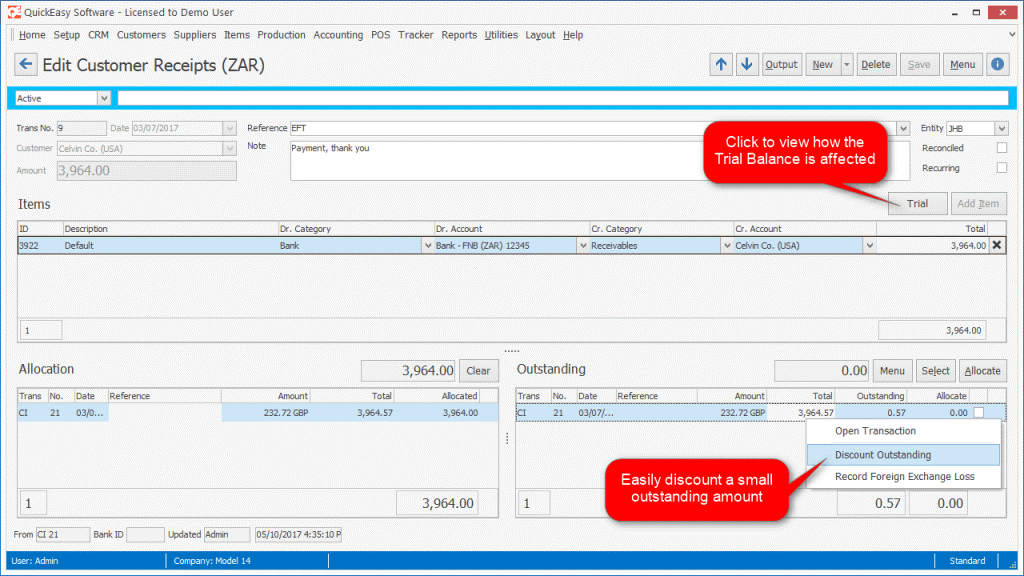The height and width of the screenshot is (576, 1024).
Task: Go to the previous record with the up arrow
Action: click(x=721, y=64)
